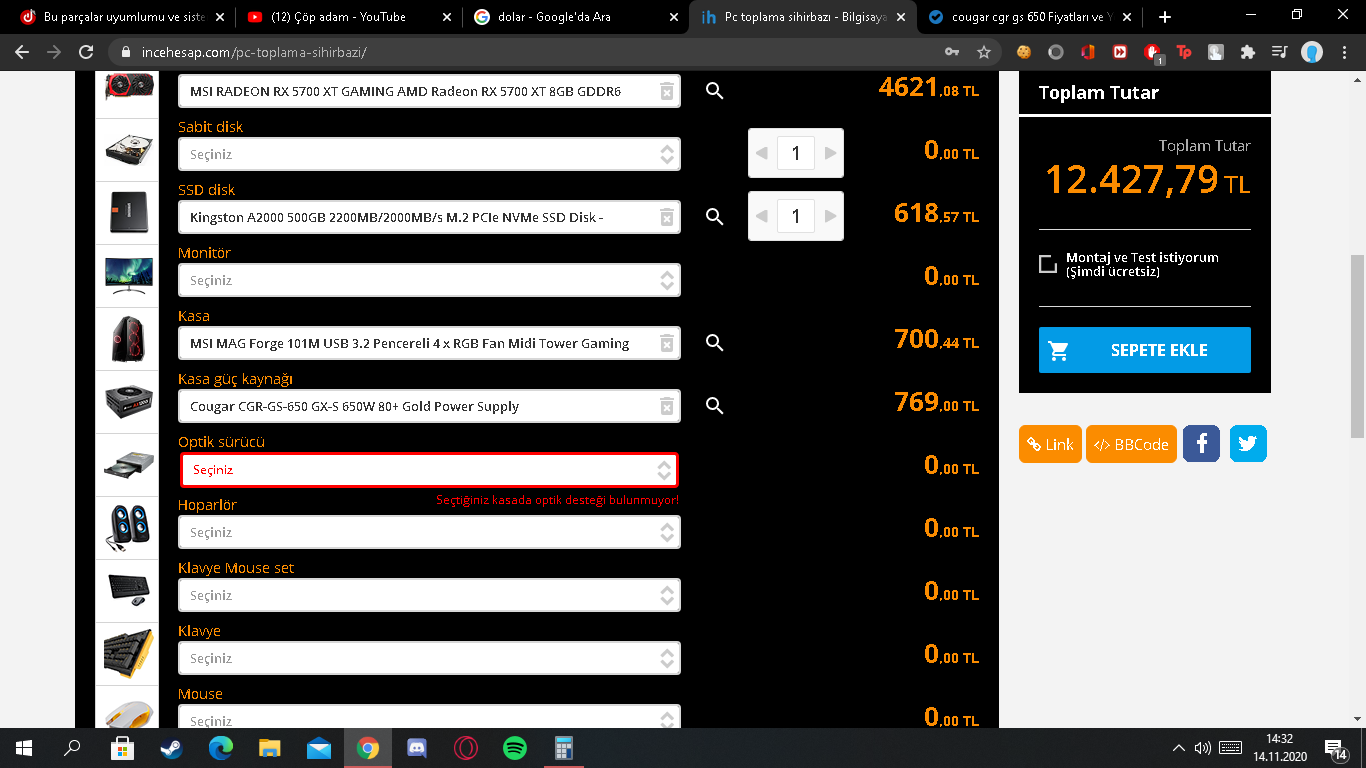This screenshot has width=1366, height=768.
Task: Get BBCode for the build
Action: click(1131, 444)
